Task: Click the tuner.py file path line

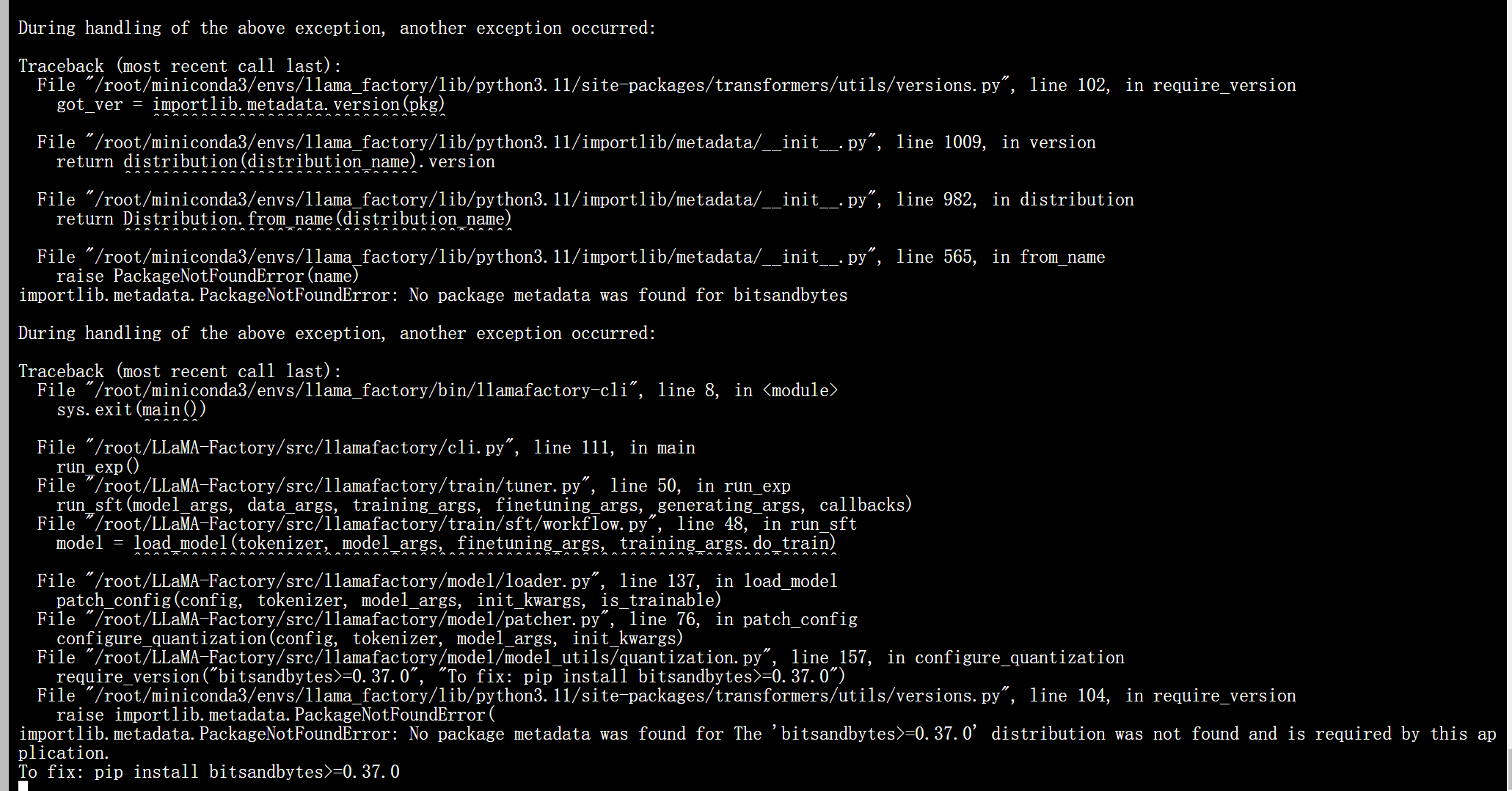Action: [x=339, y=486]
